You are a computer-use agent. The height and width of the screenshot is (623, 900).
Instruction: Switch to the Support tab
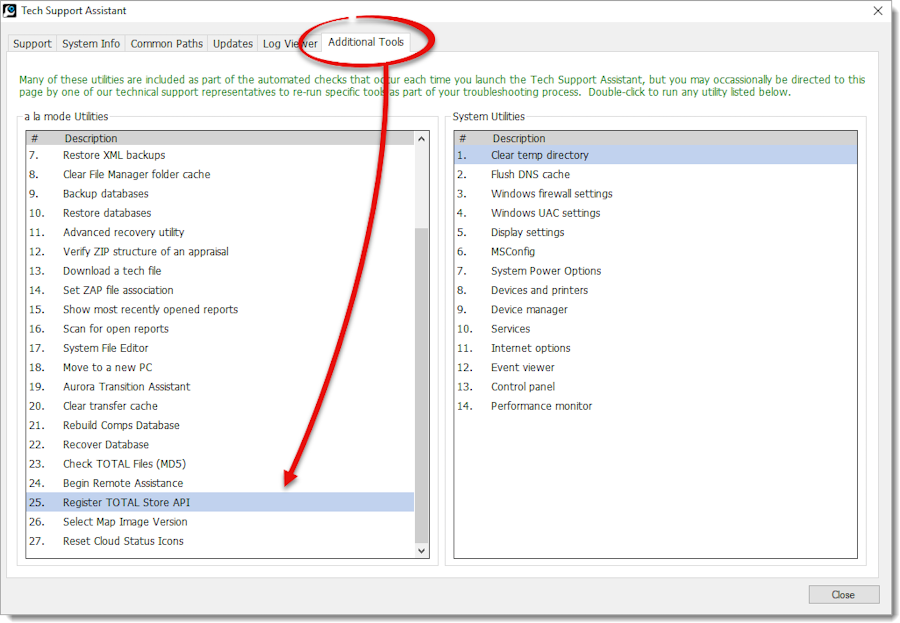click(x=32, y=44)
